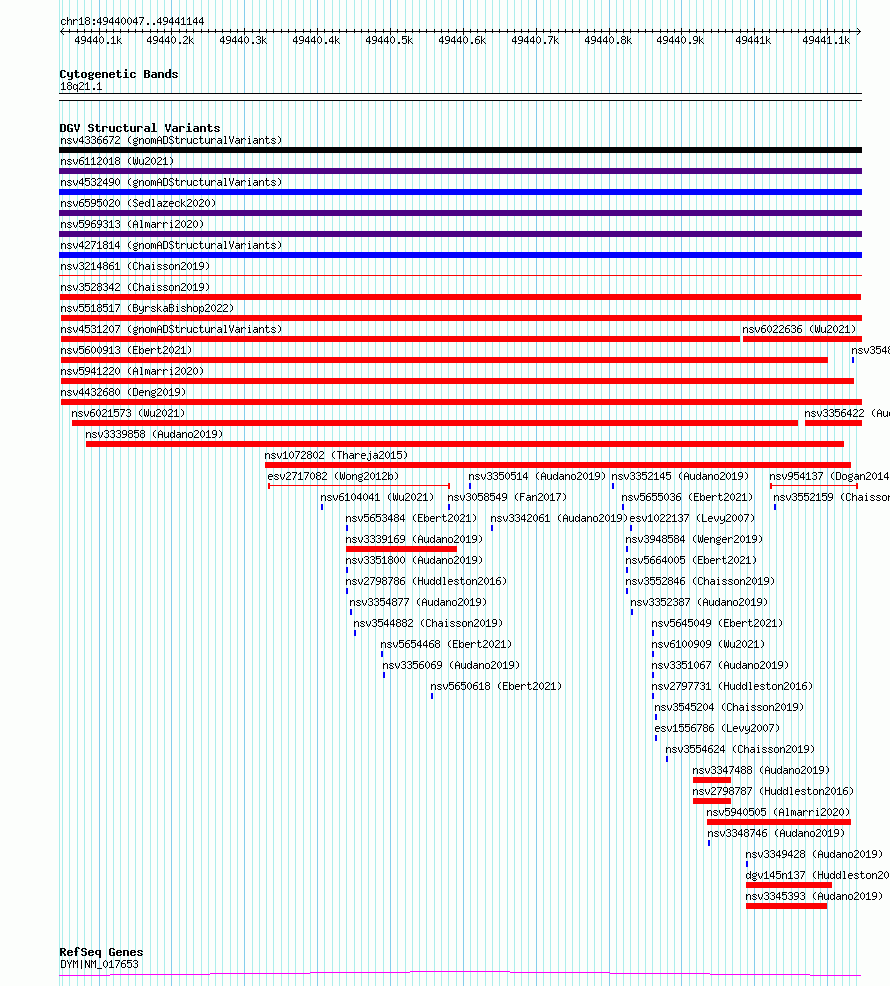Select nsv3528342 (Chaisson2019) label
This screenshot has height=986, width=890.
pyautogui.click(x=135, y=287)
